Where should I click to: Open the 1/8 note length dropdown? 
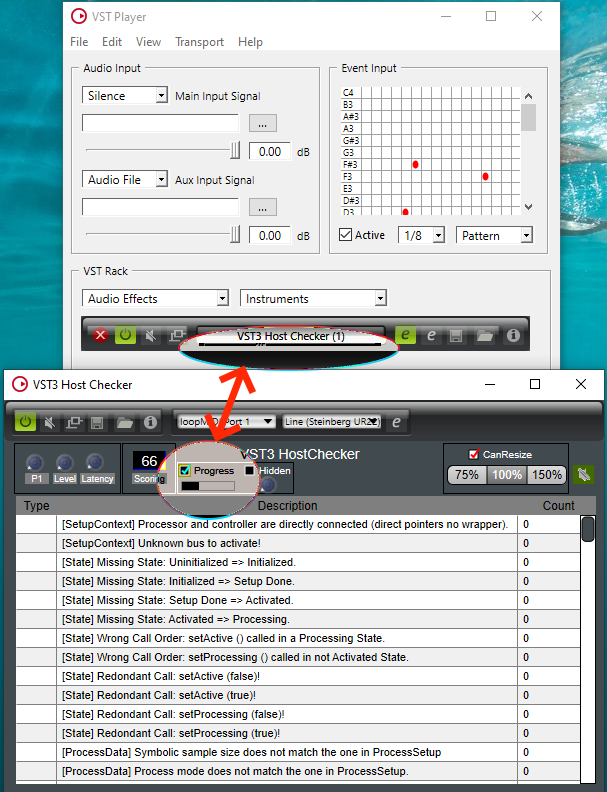(421, 235)
